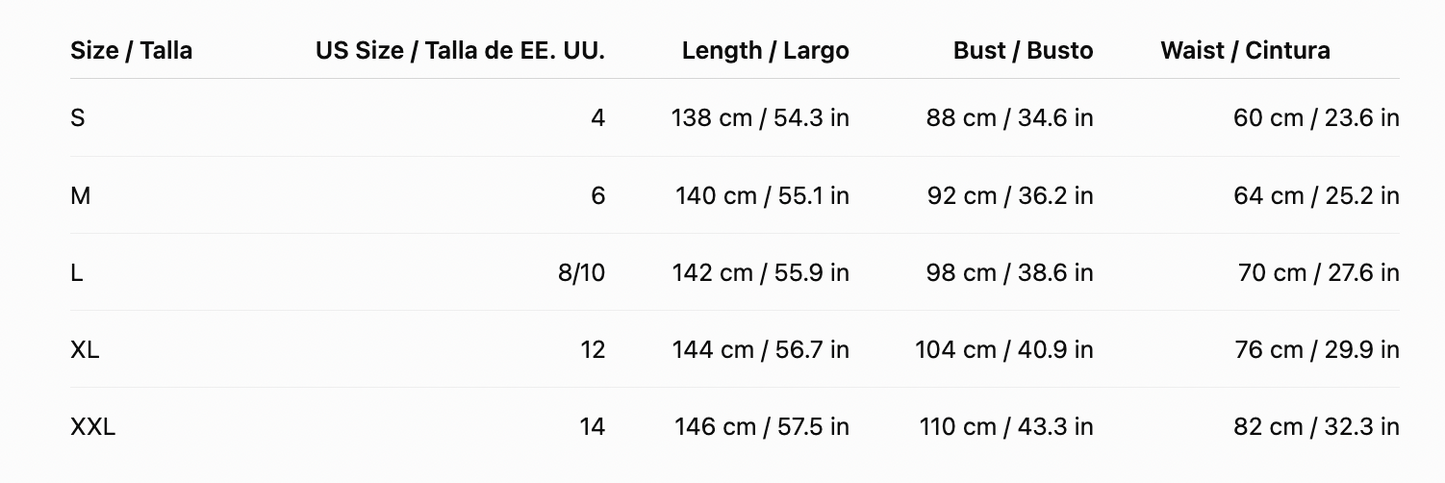Select the Length / Largo column header
1445x483 pixels.
coord(765,50)
